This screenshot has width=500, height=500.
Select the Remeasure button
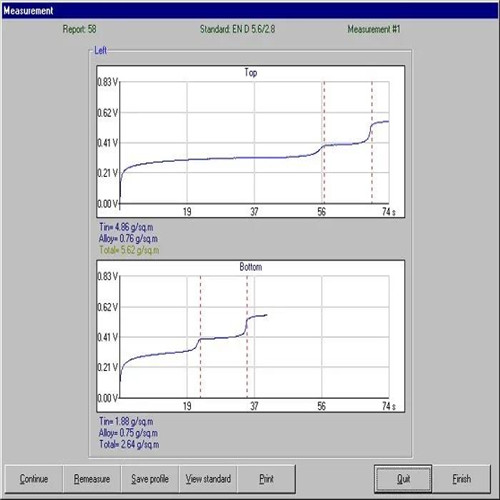pyautogui.click(x=92, y=479)
